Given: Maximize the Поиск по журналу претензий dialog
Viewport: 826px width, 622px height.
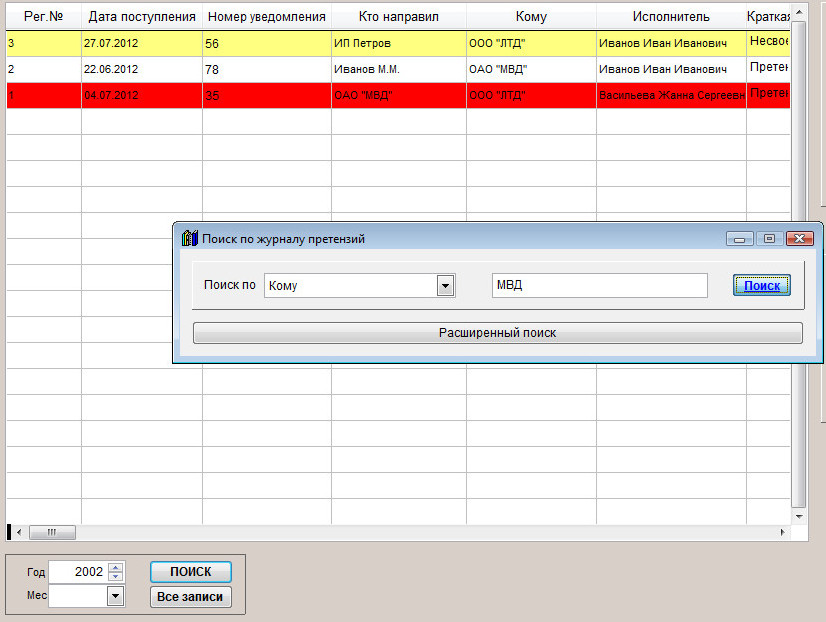Looking at the screenshot, I should pyautogui.click(x=769, y=239).
